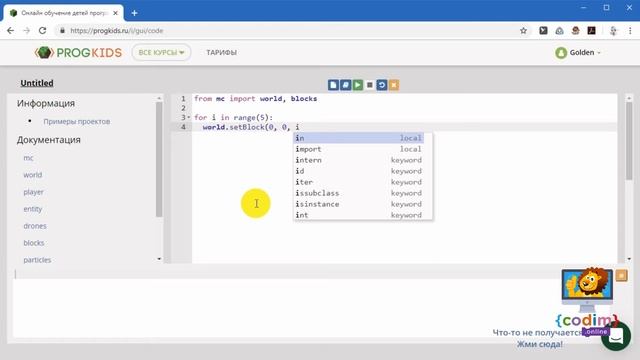Click the ProgKids logo
This screenshot has height=360, width=640.
click(78, 53)
